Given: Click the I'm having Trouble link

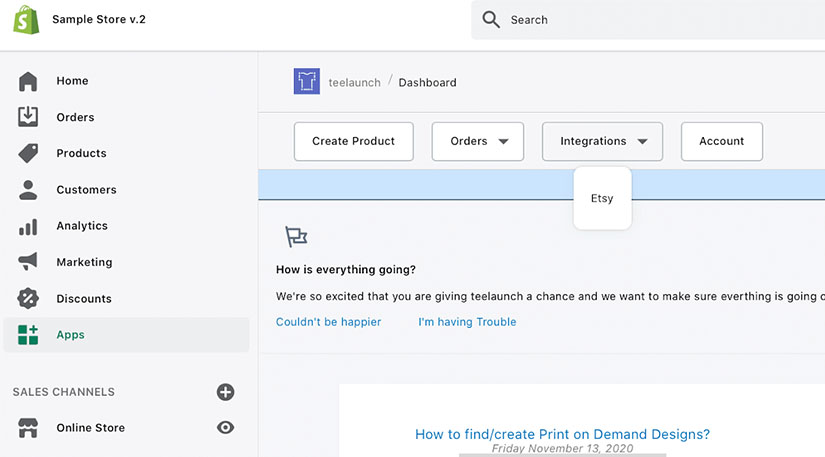Looking at the screenshot, I should 467,322.
